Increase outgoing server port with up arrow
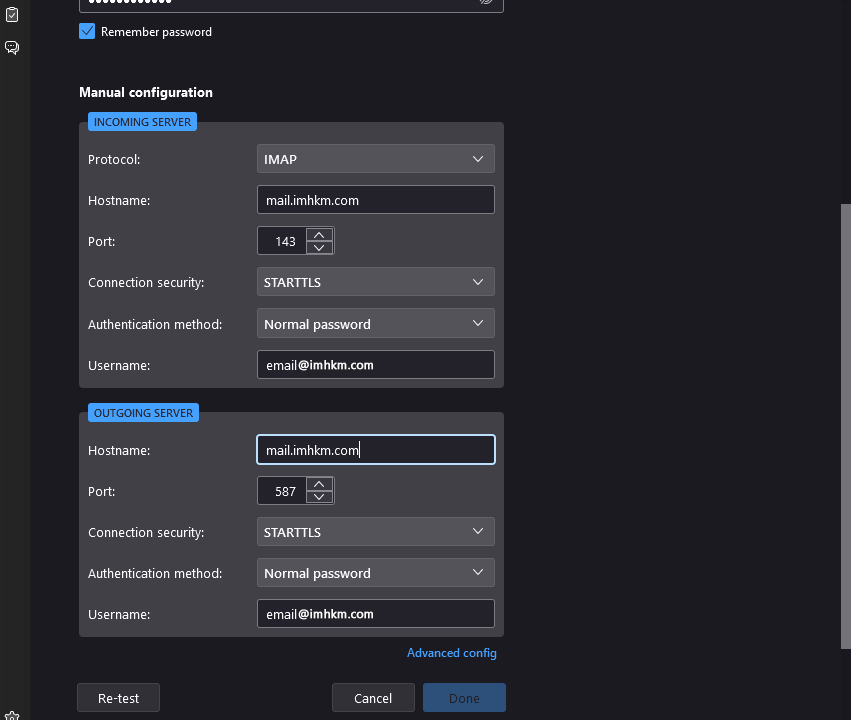The height and width of the screenshot is (720, 851). pos(319,485)
